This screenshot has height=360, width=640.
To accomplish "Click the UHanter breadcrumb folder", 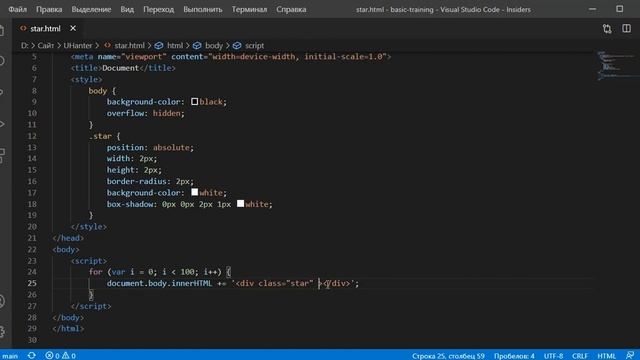I will pos(78,45).
